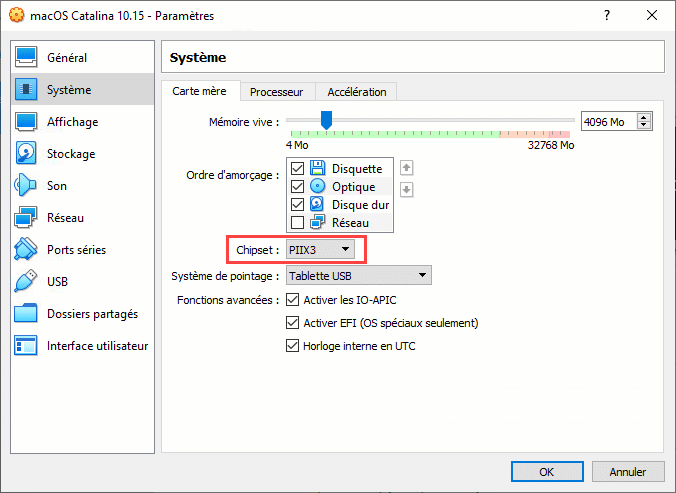Close the Paramètres dialog window

[652, 15]
